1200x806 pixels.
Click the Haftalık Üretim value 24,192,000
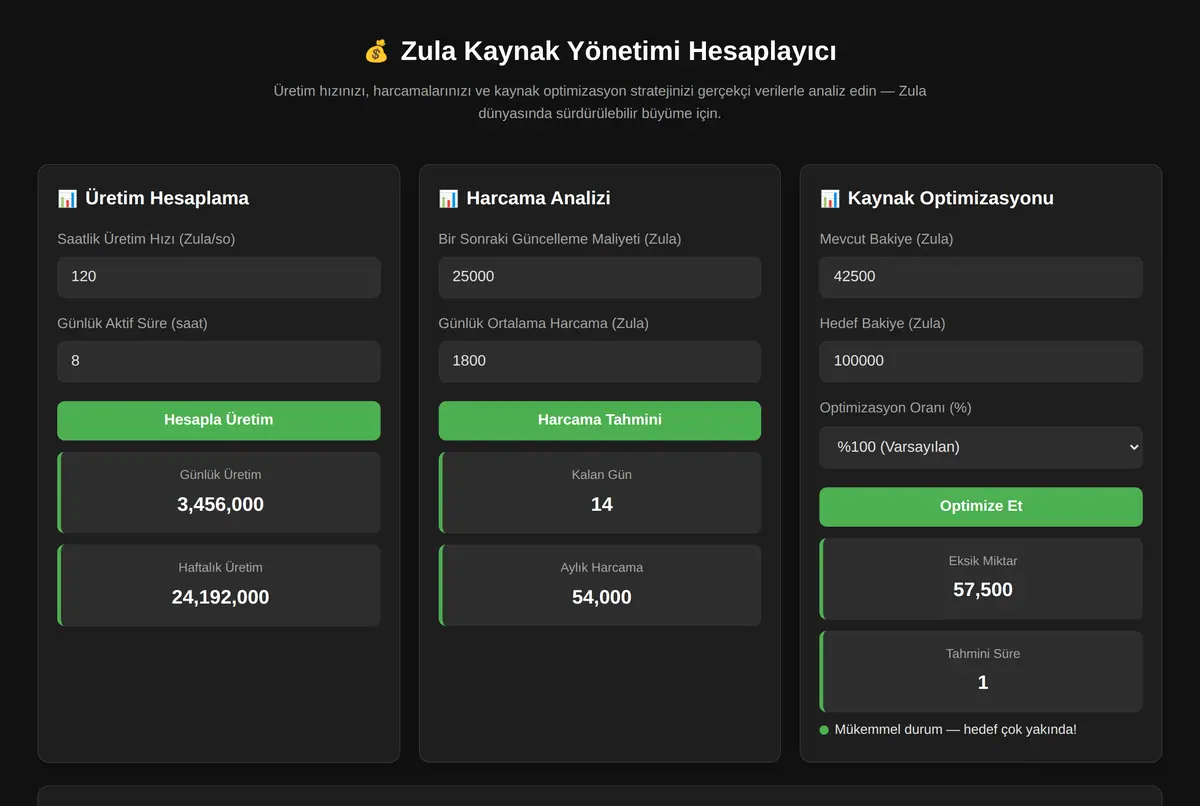tap(220, 597)
